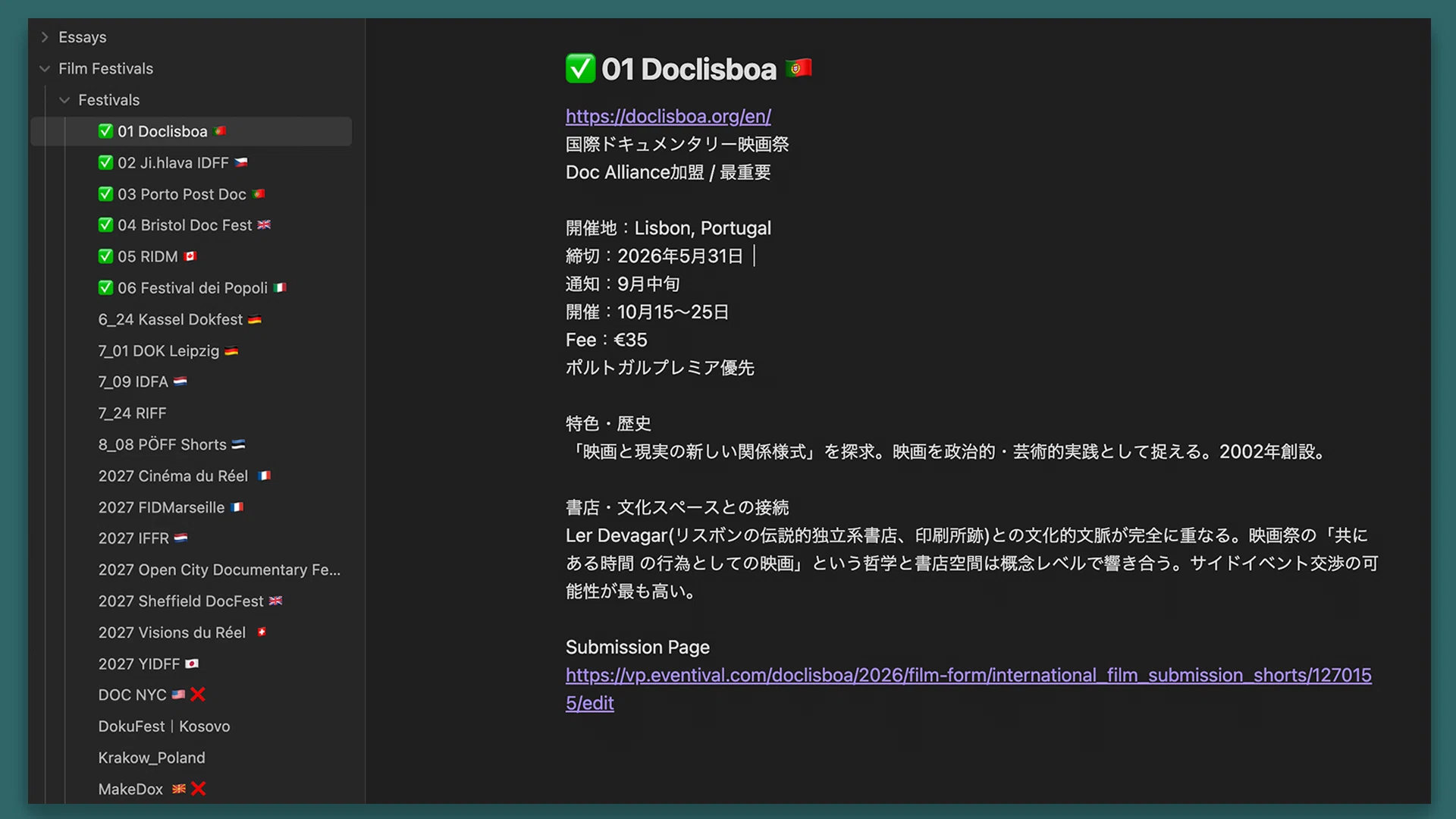Screen dimensions: 1456x819
Task: Open the MakeDox note
Action: point(152,789)
